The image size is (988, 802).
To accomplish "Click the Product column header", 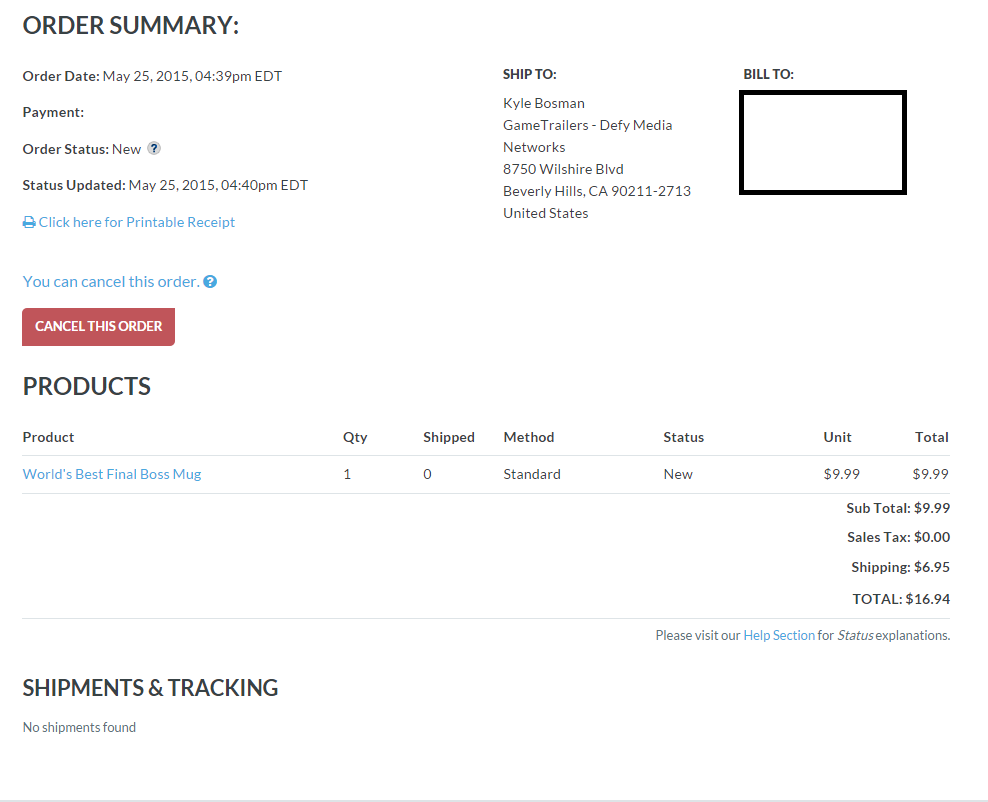I will 49,437.
